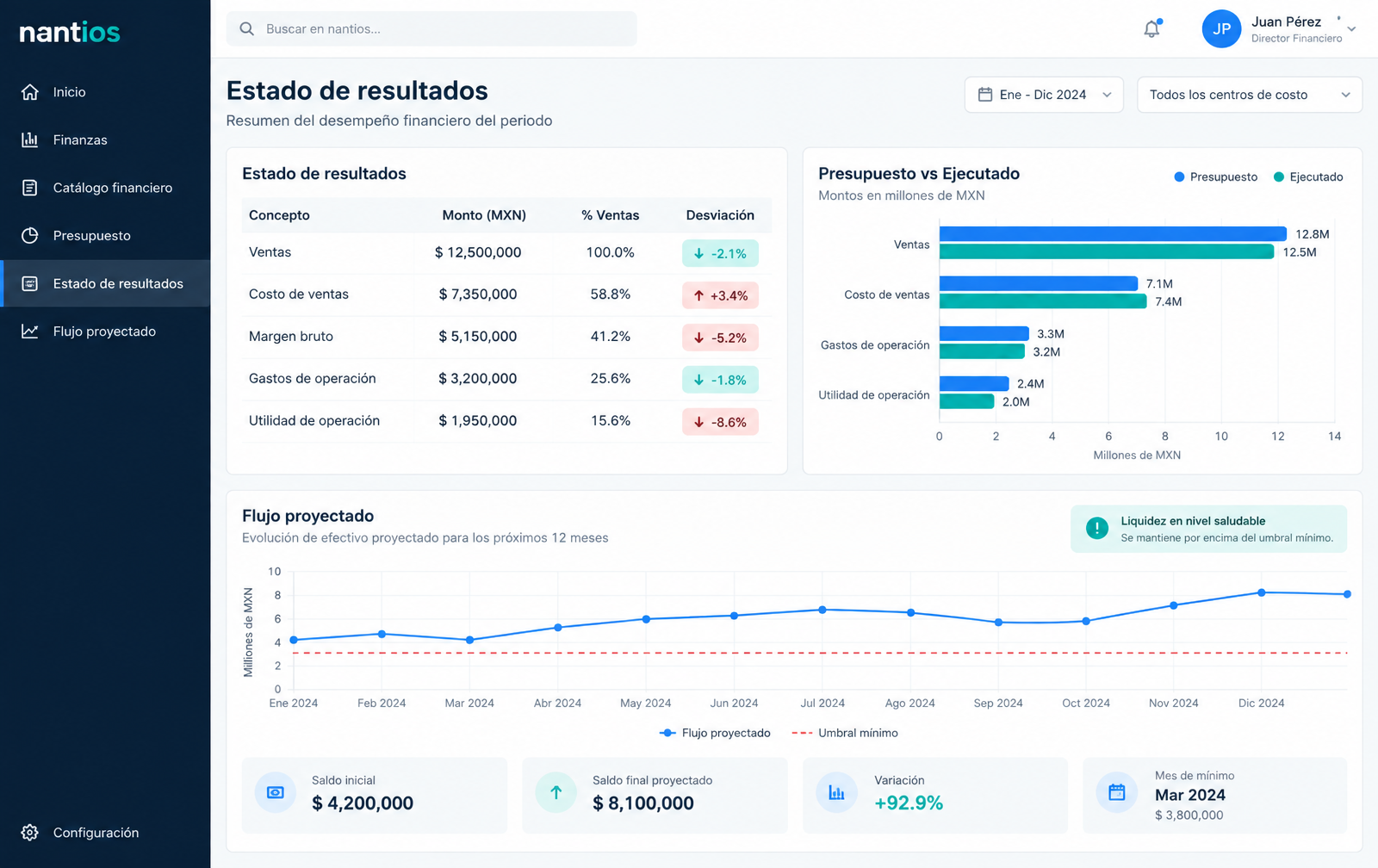Click the Ventas 12.8M budget bar
Viewport: 1378px width, 868px height.
click(x=1113, y=234)
